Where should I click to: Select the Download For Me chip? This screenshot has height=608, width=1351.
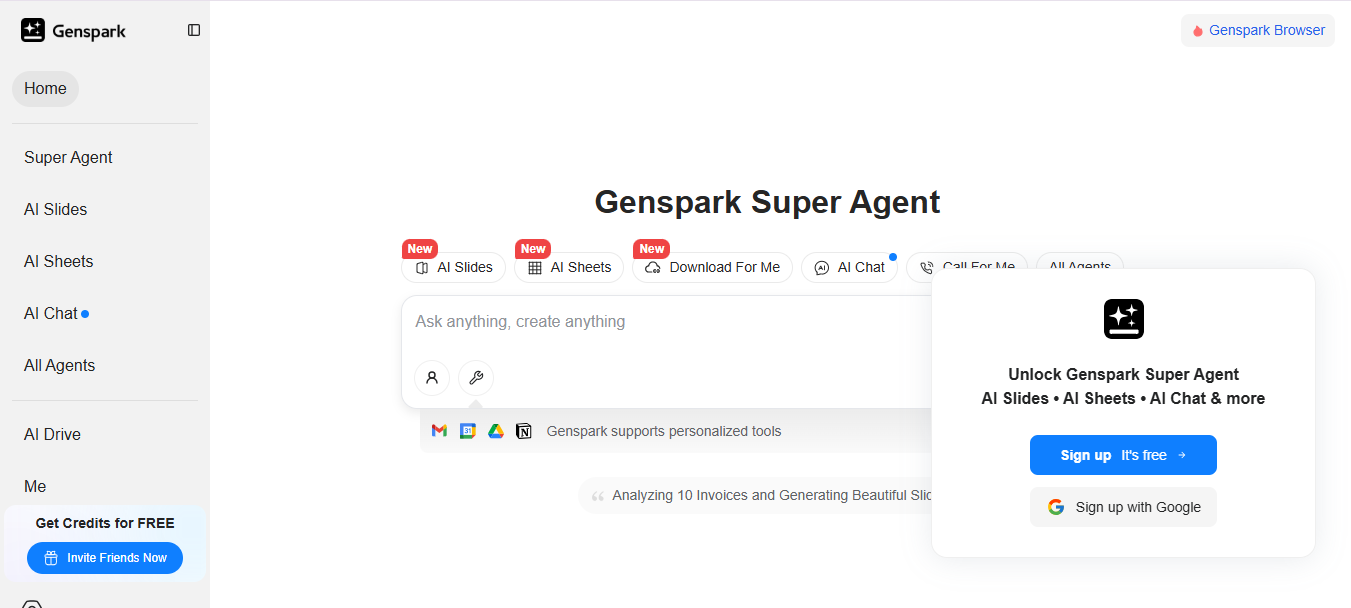tap(712, 267)
